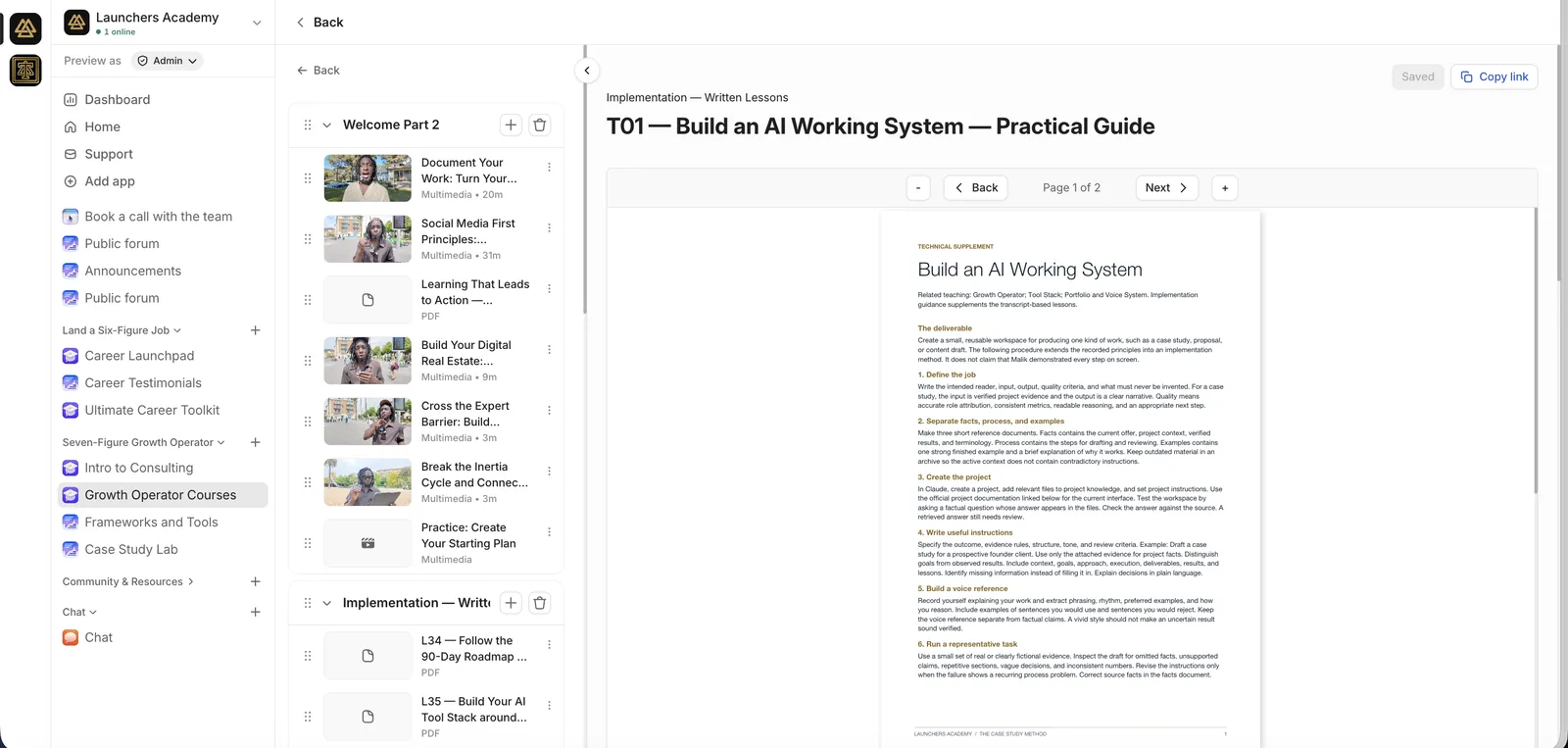Click drag handle of Document Your Work
The image size is (1568, 748).
click(308, 178)
